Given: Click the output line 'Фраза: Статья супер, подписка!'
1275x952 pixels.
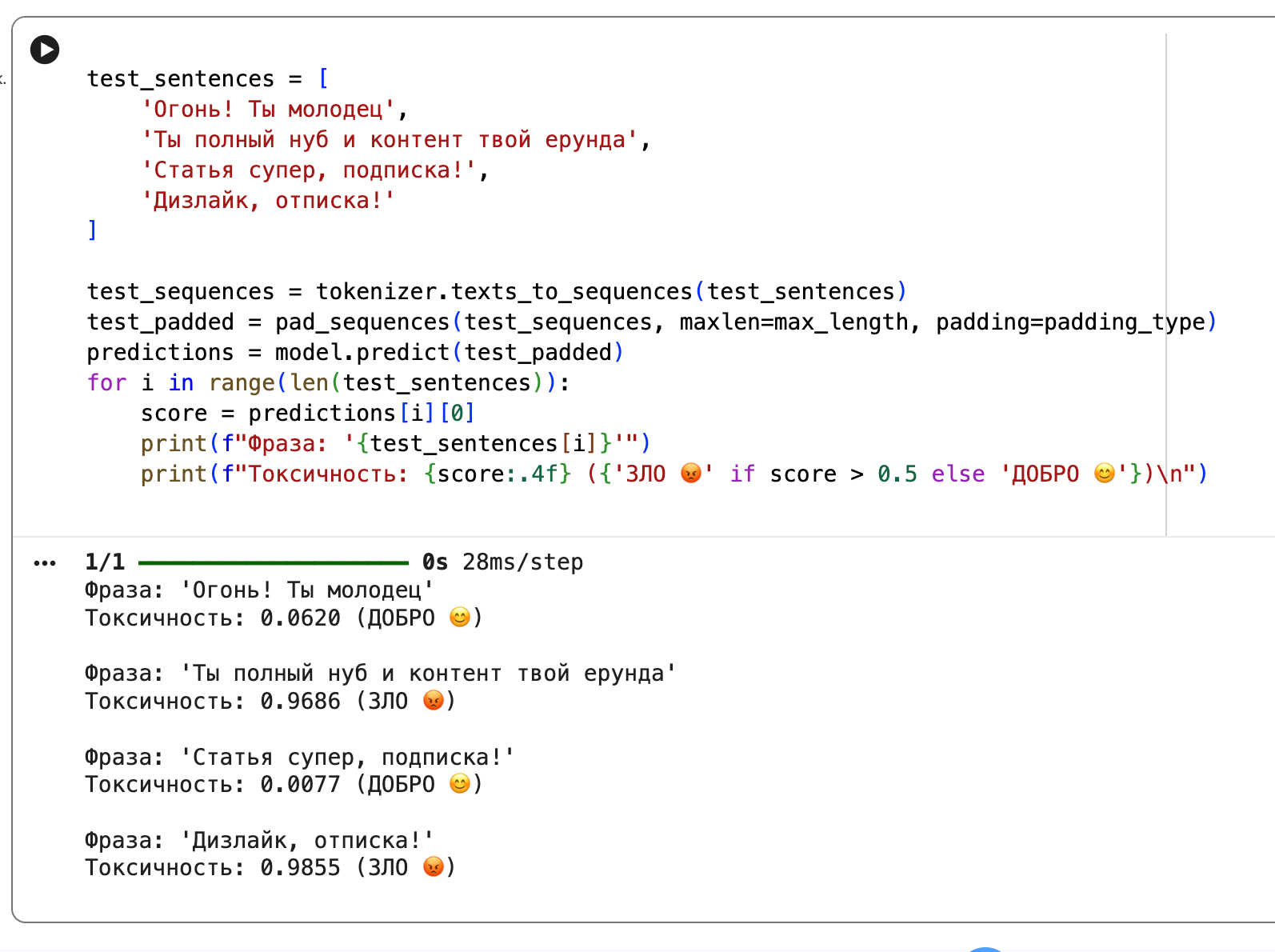Looking at the screenshot, I should (300, 757).
